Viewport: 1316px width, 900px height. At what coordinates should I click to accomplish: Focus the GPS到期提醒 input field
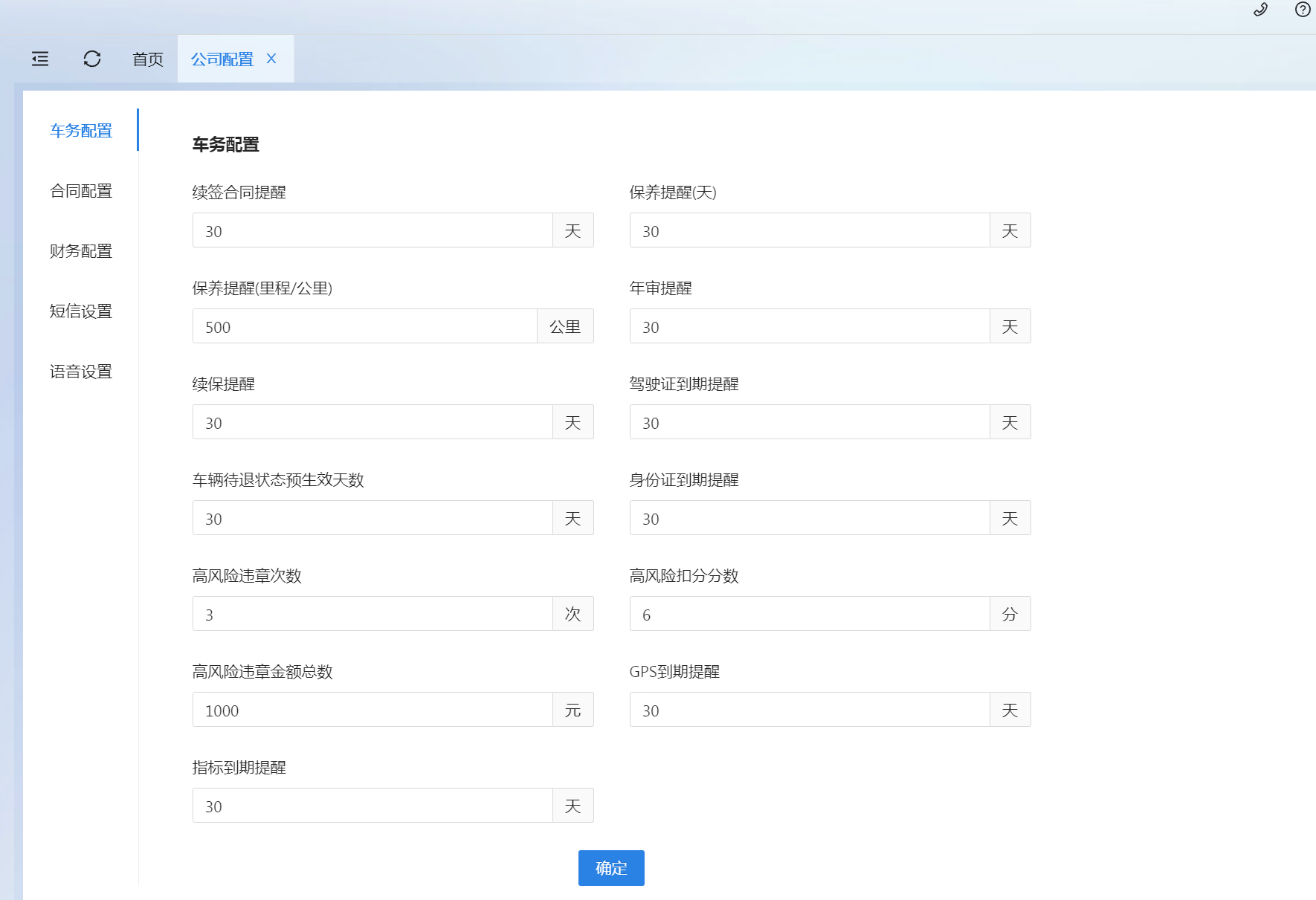click(810, 710)
